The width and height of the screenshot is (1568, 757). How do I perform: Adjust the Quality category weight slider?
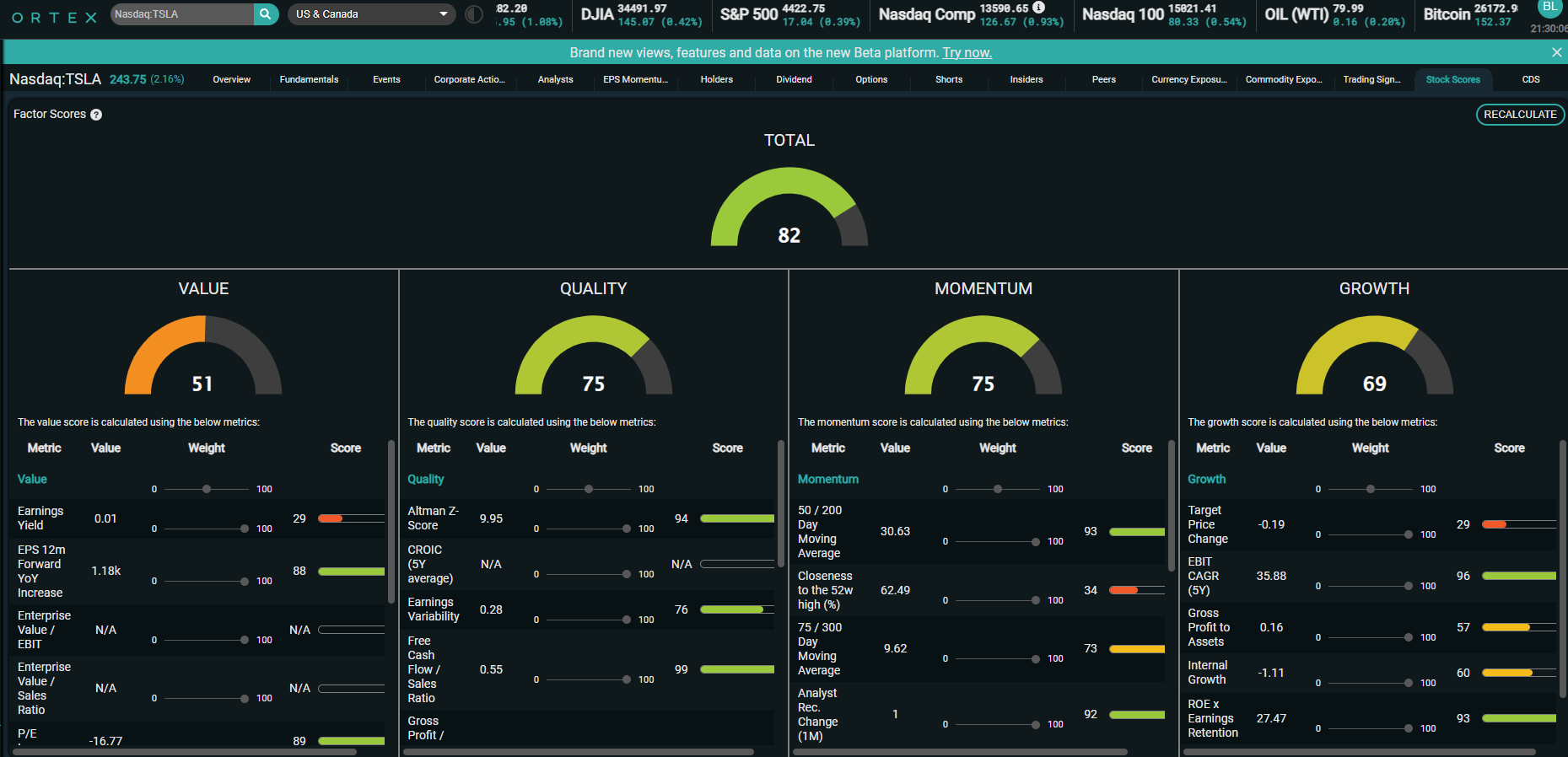(x=589, y=489)
